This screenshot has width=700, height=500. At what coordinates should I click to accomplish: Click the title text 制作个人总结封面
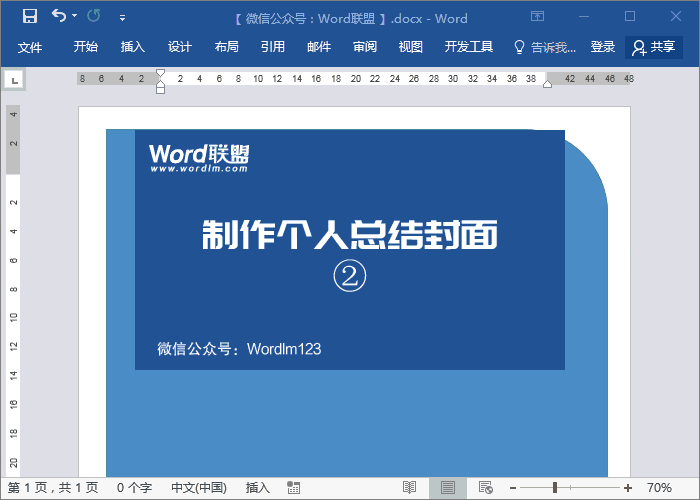click(x=350, y=234)
